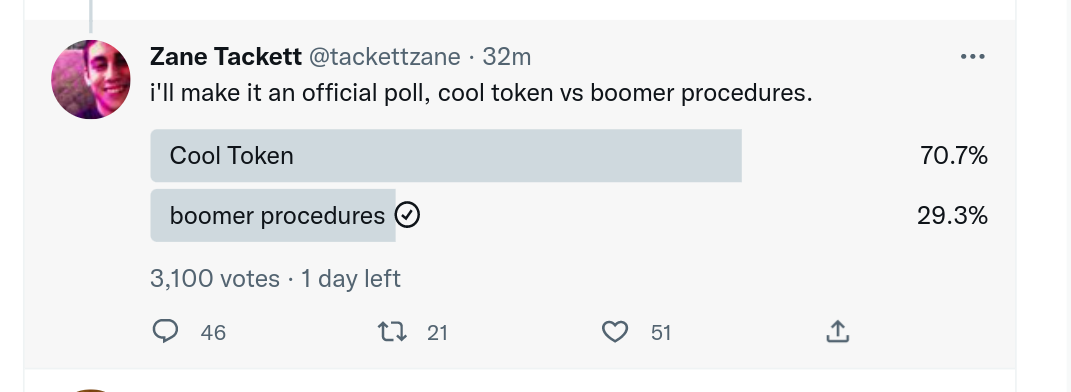The image size is (1071, 392).
Task: Click the official poll tweet text
Action: coord(481,92)
